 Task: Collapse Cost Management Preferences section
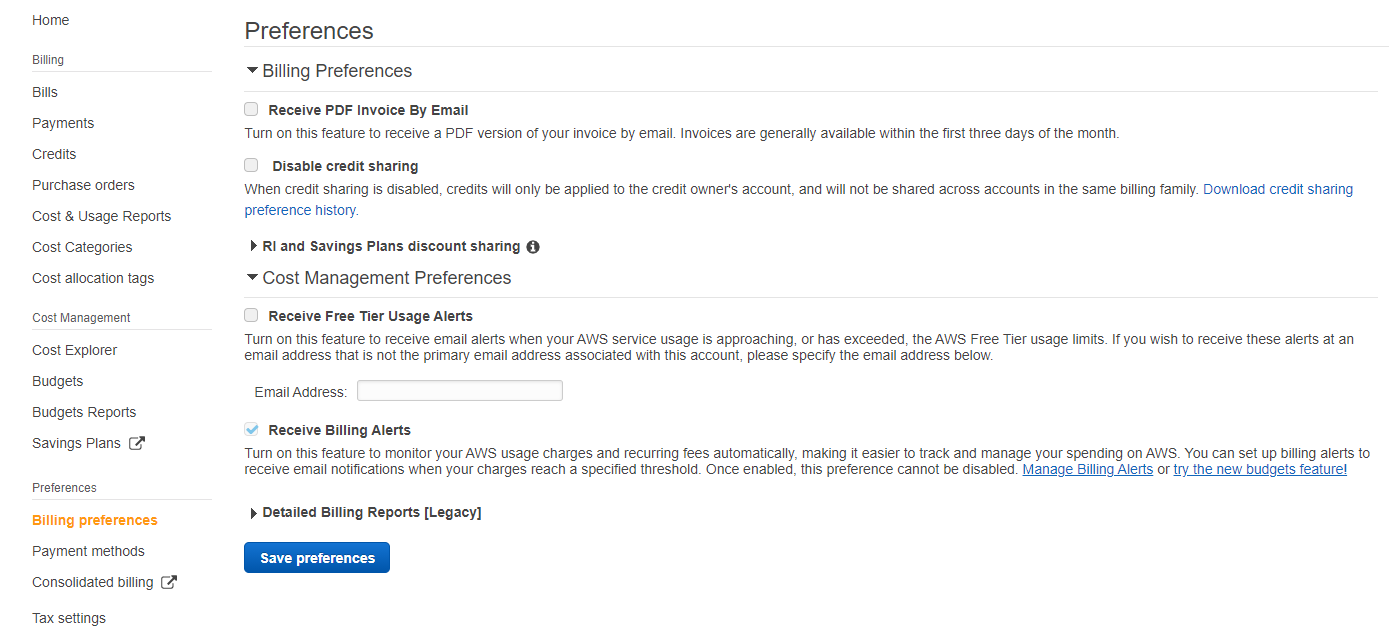coord(252,277)
